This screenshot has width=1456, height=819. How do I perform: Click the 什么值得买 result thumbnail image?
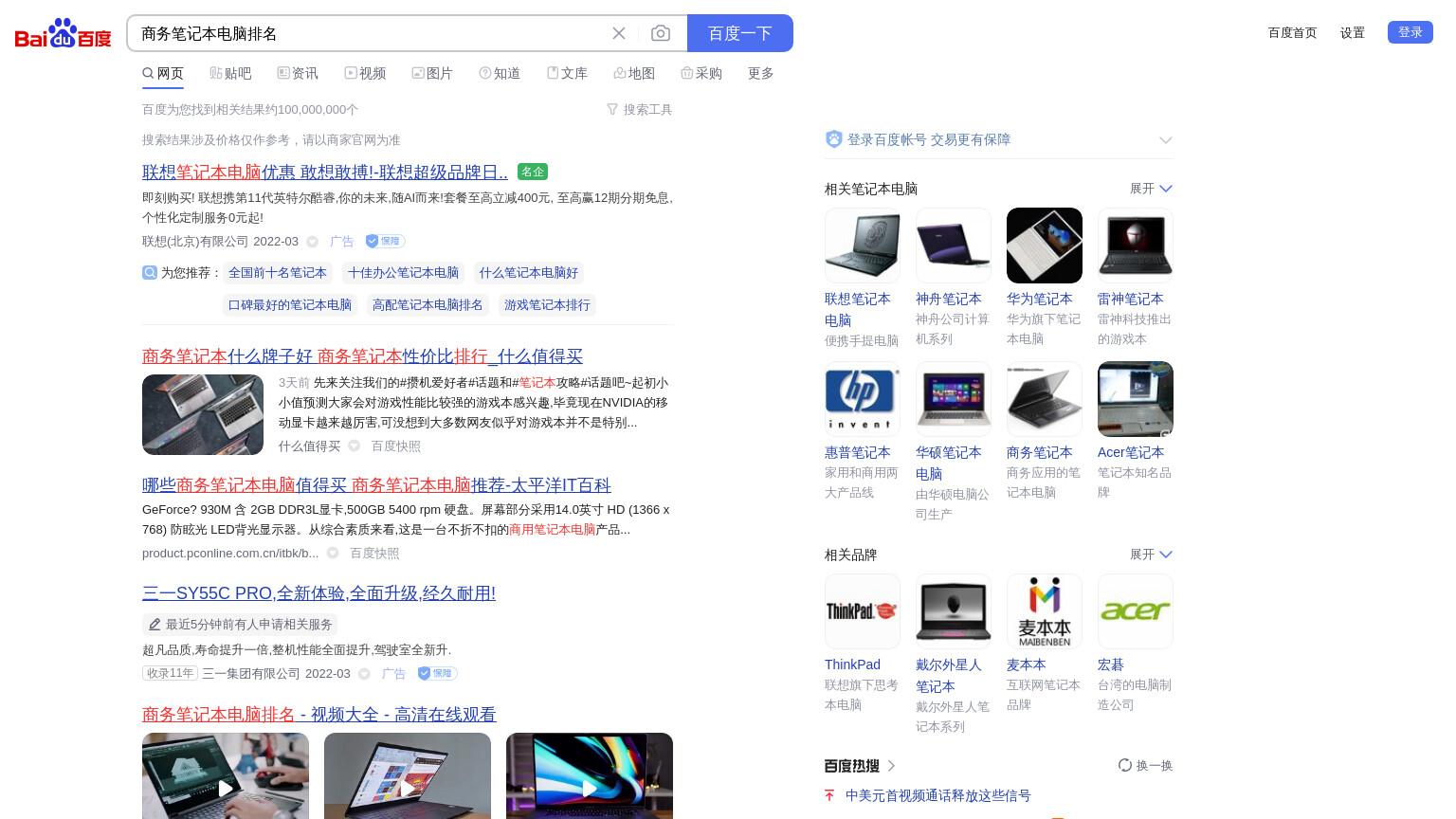click(x=203, y=414)
